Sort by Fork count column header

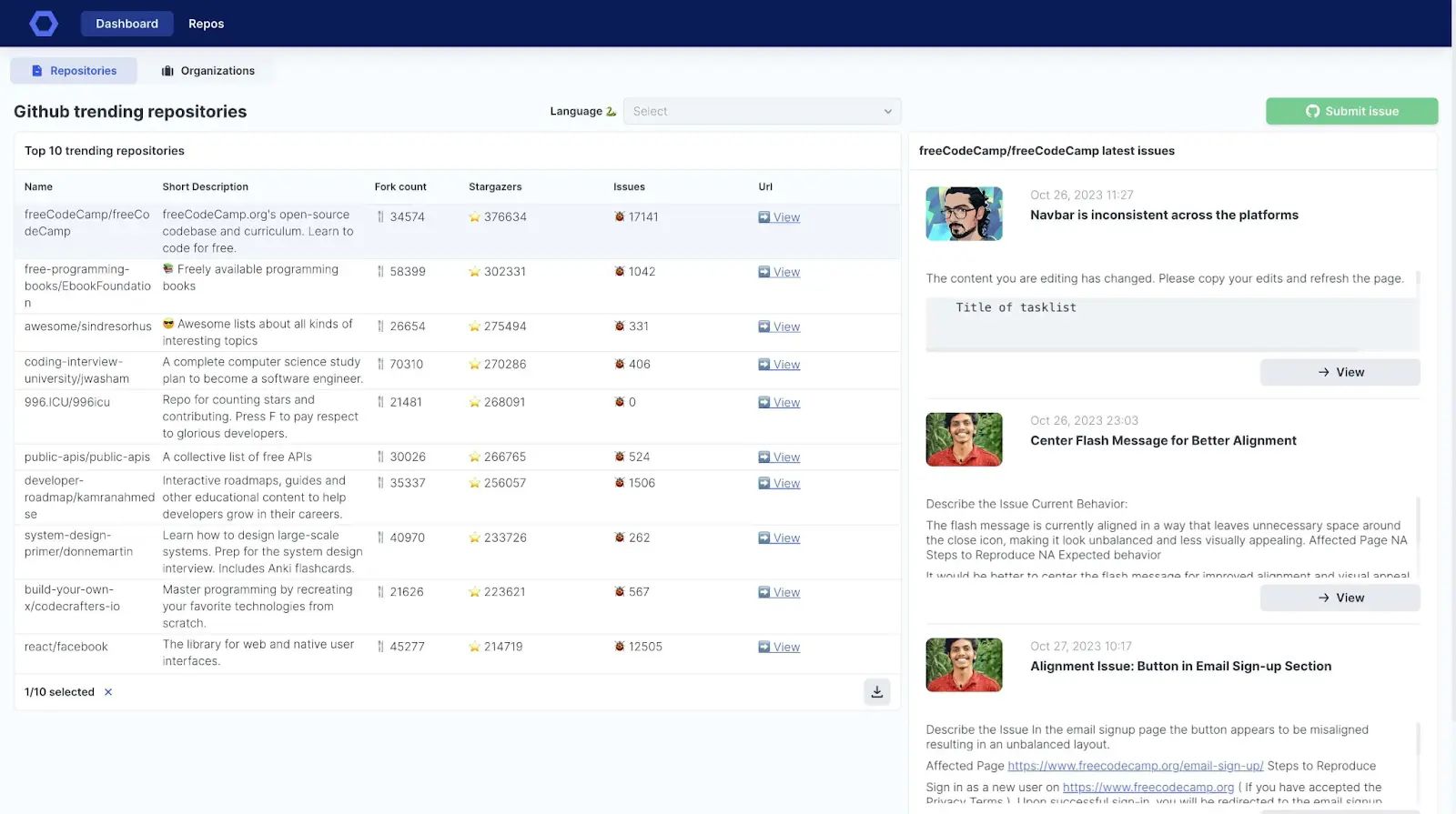tap(400, 187)
